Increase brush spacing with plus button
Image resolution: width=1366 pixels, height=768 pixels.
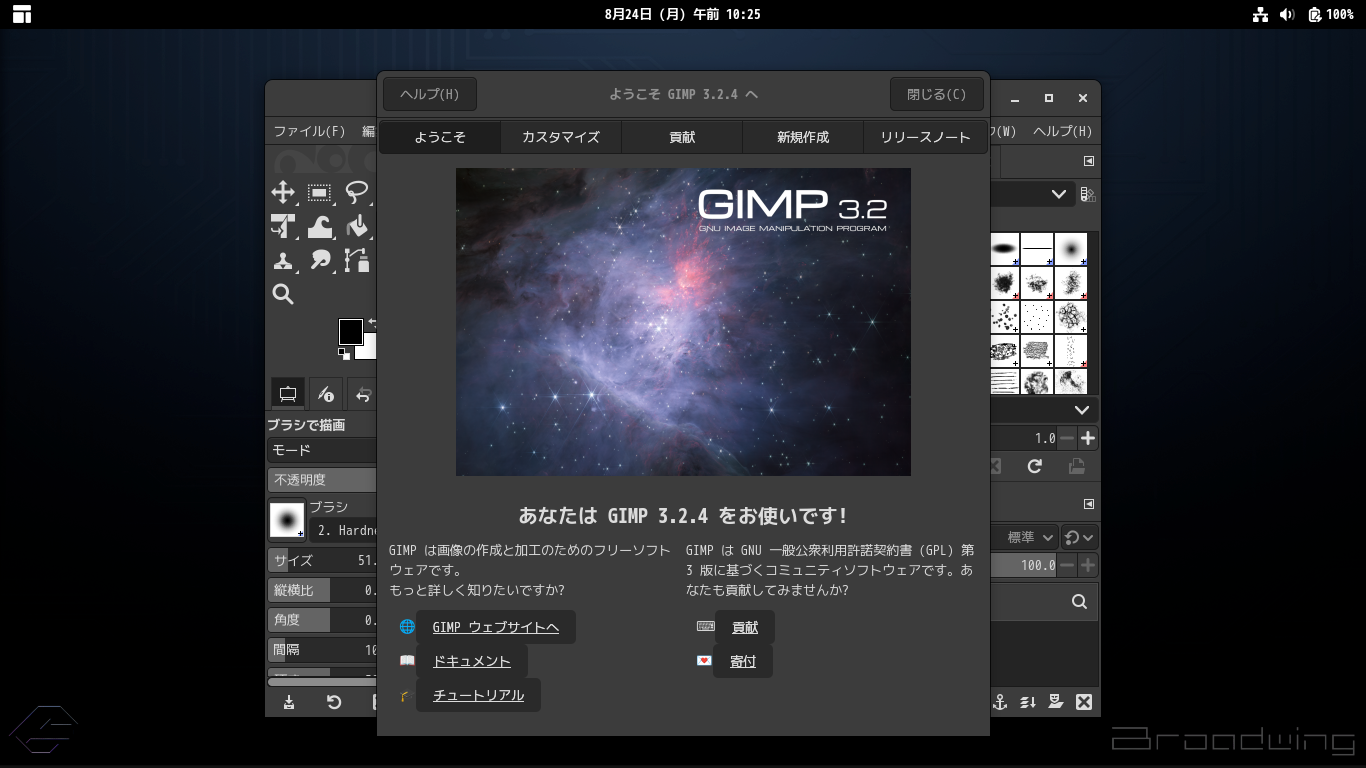pos(1088,438)
